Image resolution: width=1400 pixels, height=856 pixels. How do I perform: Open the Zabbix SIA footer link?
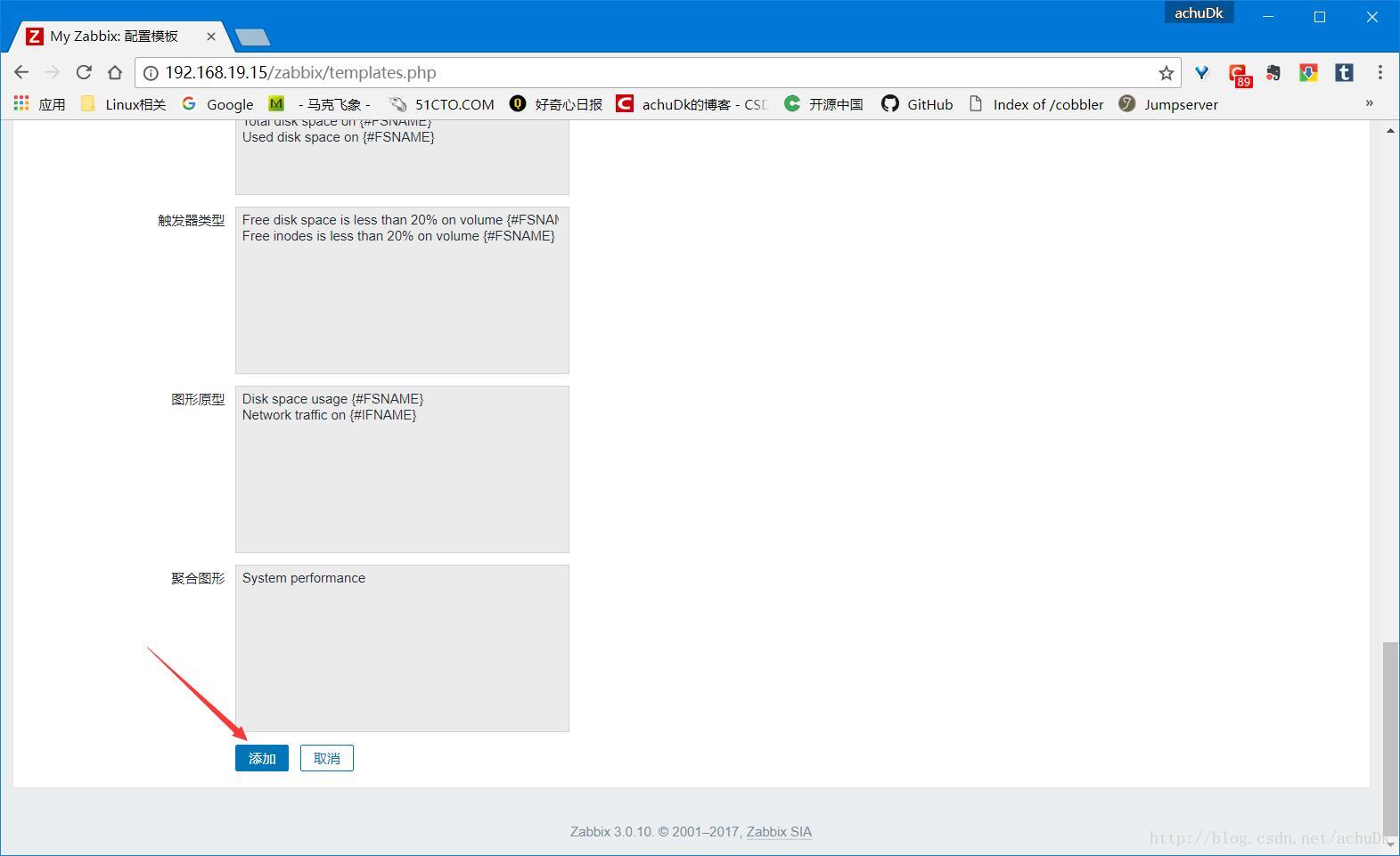click(x=779, y=832)
